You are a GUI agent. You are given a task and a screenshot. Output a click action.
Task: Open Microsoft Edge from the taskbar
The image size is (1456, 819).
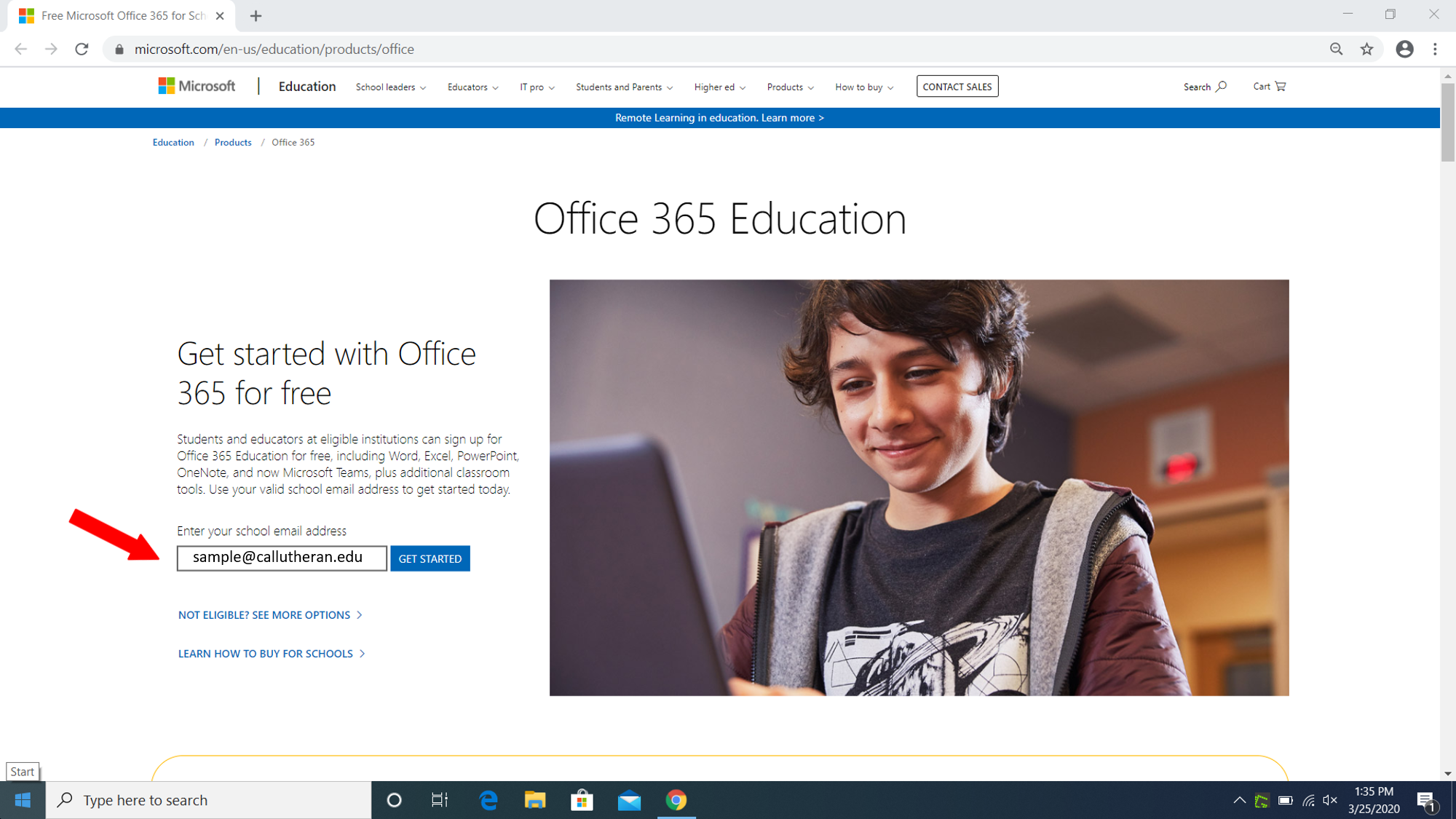[x=488, y=800]
